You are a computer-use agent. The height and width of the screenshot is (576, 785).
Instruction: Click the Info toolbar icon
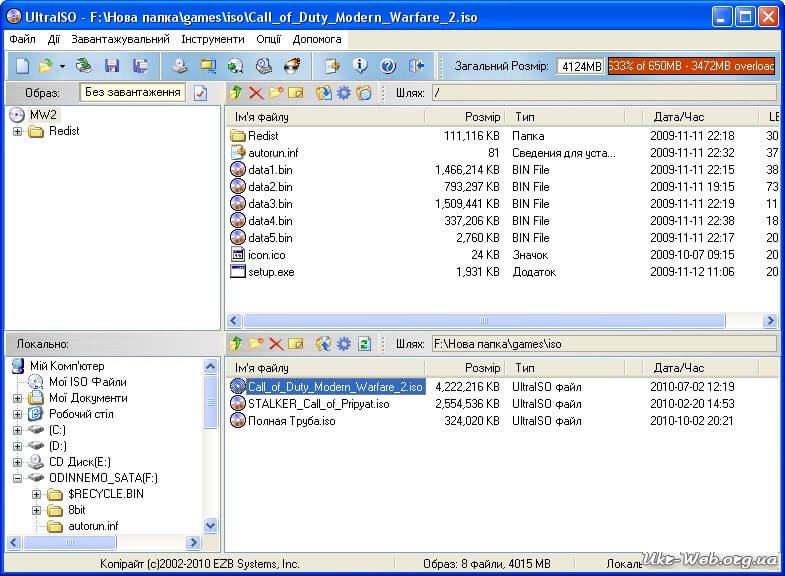click(360, 66)
